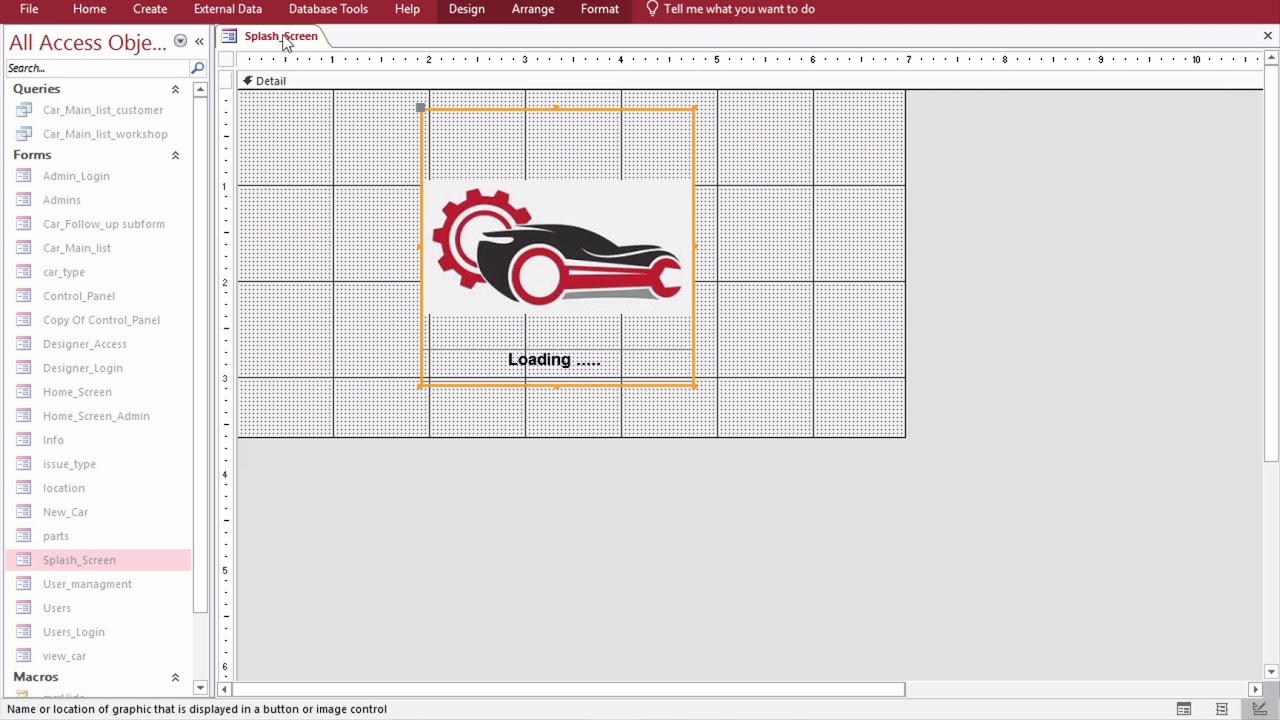Click the horizontal scrollbar right arrow
This screenshot has width=1280, height=720.
coord(1256,689)
